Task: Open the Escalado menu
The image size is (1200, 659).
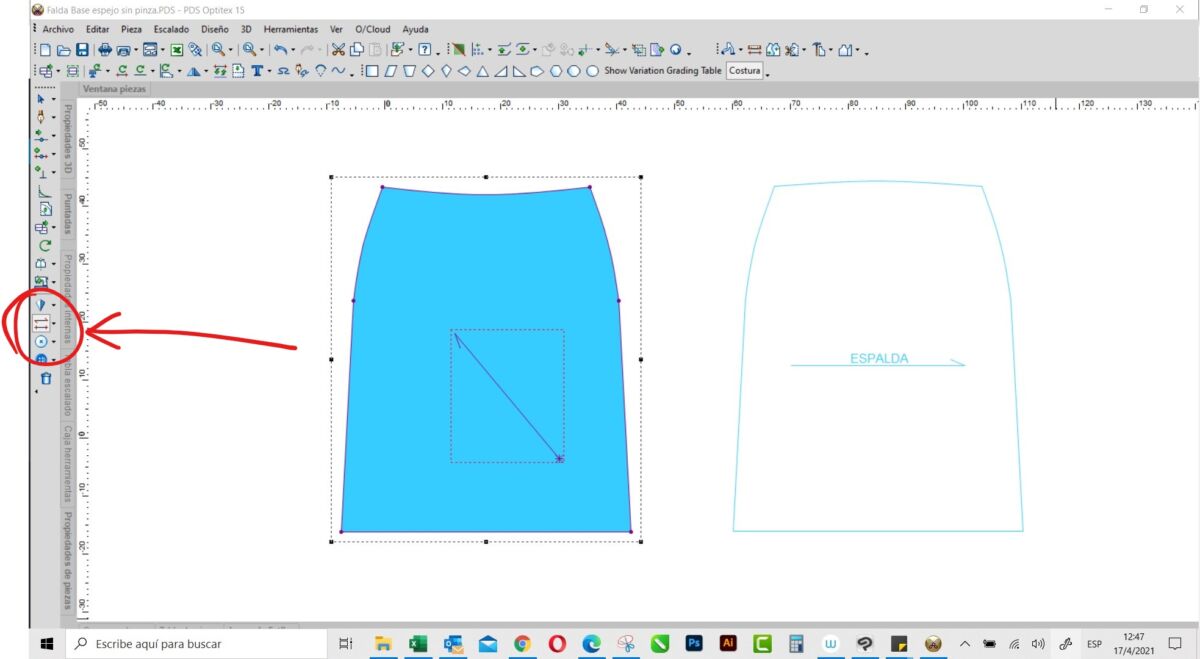Action: coord(170,30)
